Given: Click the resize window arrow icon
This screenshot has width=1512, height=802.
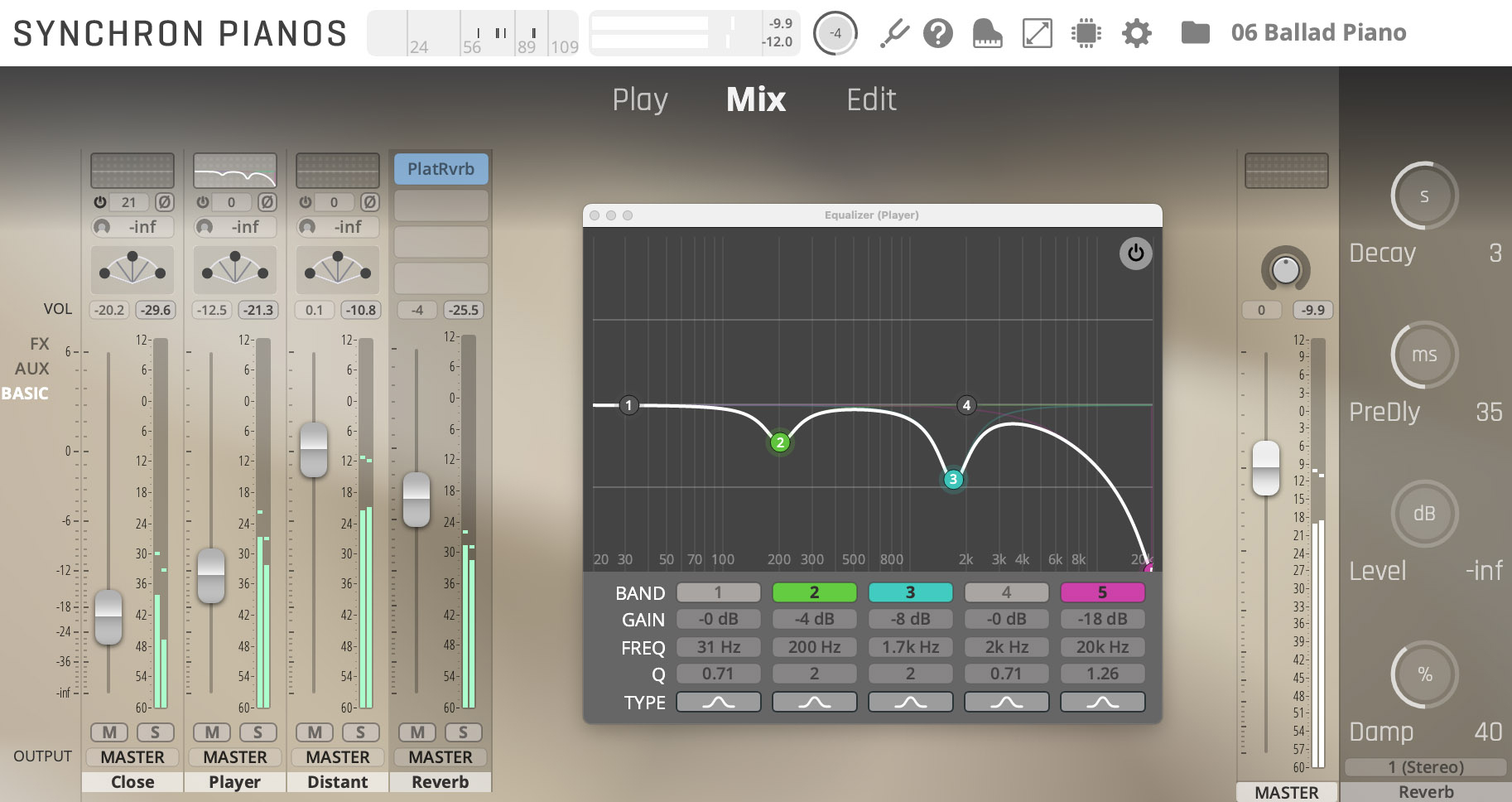Looking at the screenshot, I should (1037, 33).
